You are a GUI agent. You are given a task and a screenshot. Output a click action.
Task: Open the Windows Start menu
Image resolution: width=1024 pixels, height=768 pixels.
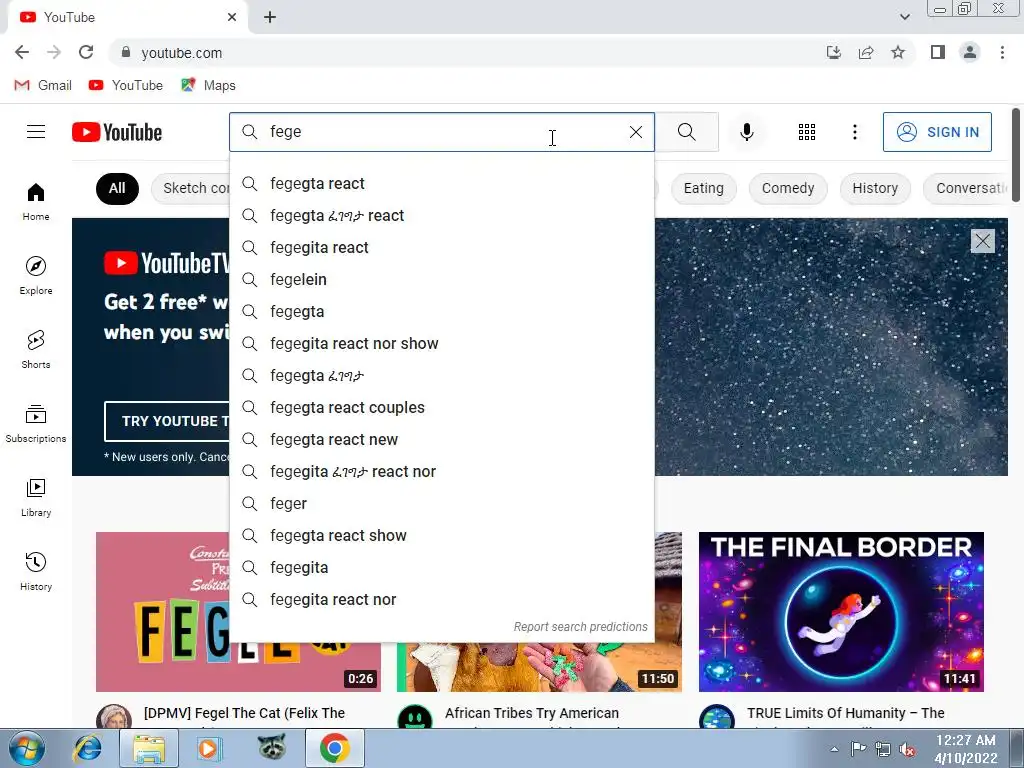(x=27, y=748)
